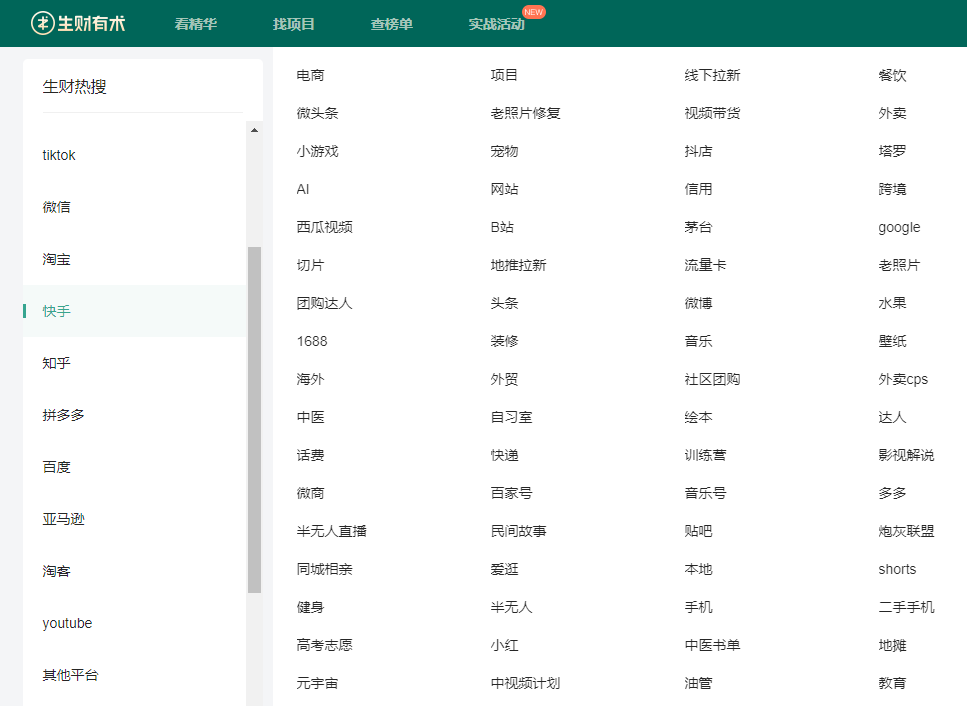967x706 pixels.
Task: Open the 地推拉新 keyword
Action: (x=518, y=265)
